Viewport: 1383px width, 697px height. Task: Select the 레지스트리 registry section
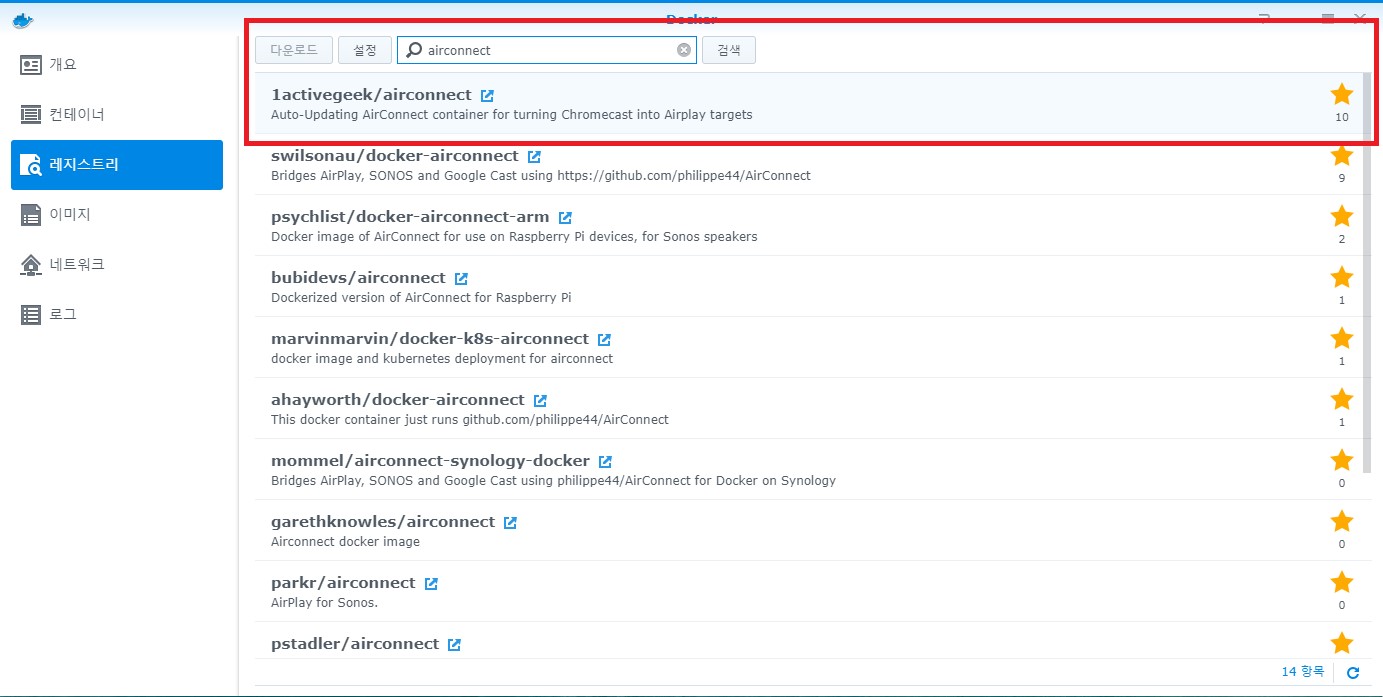(x=117, y=165)
